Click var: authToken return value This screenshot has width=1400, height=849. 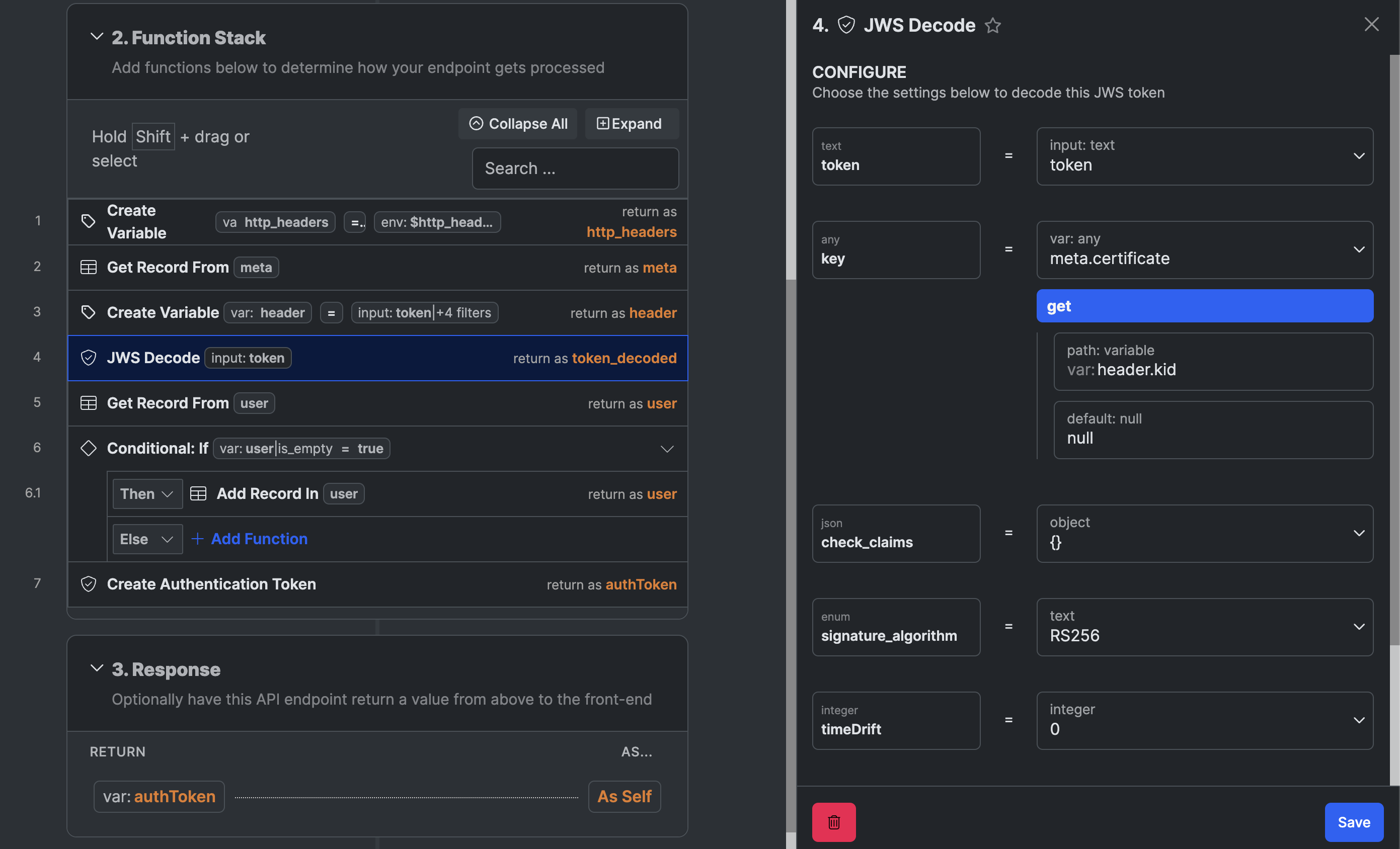tap(159, 796)
